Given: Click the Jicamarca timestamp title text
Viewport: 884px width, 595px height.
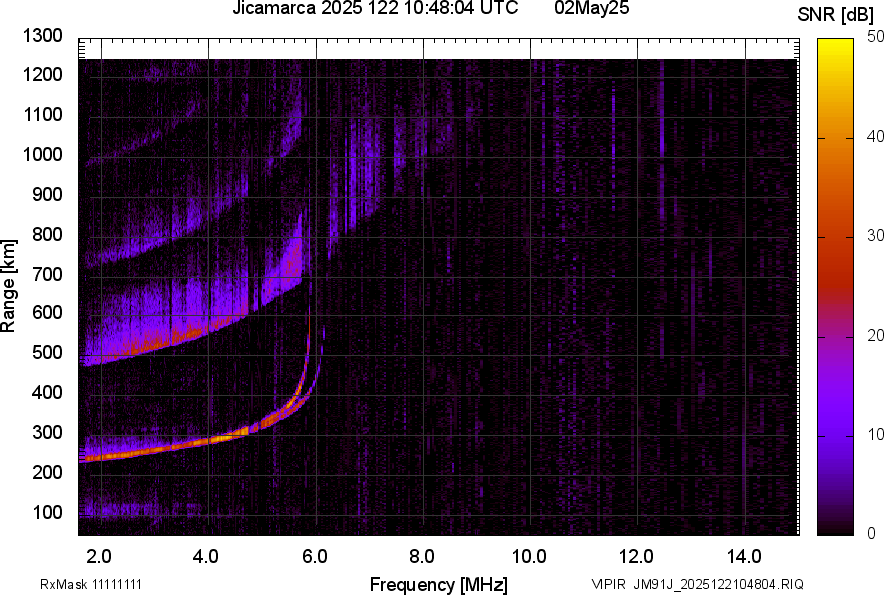Looking at the screenshot, I should point(375,9).
